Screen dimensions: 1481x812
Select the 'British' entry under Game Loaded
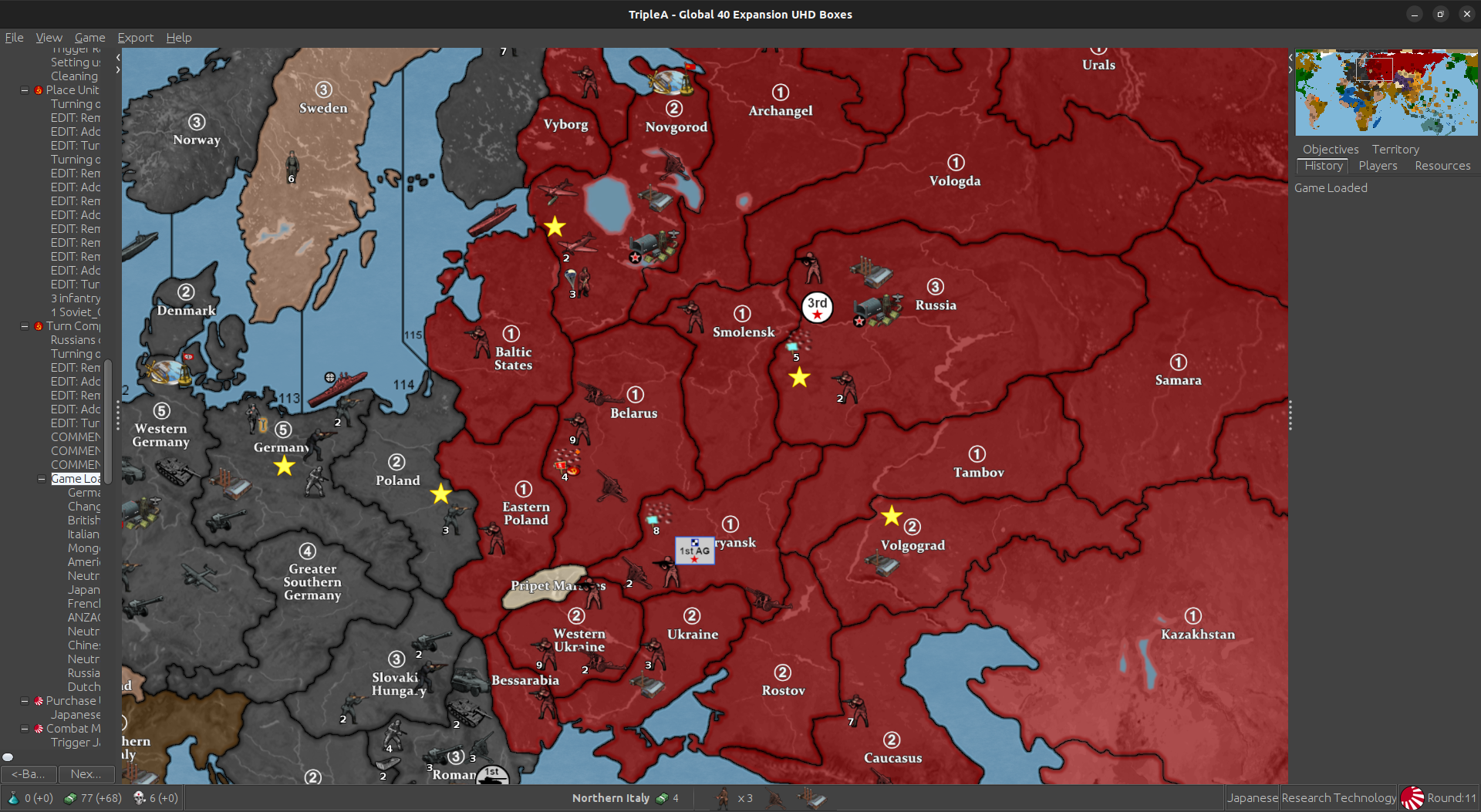(x=84, y=520)
